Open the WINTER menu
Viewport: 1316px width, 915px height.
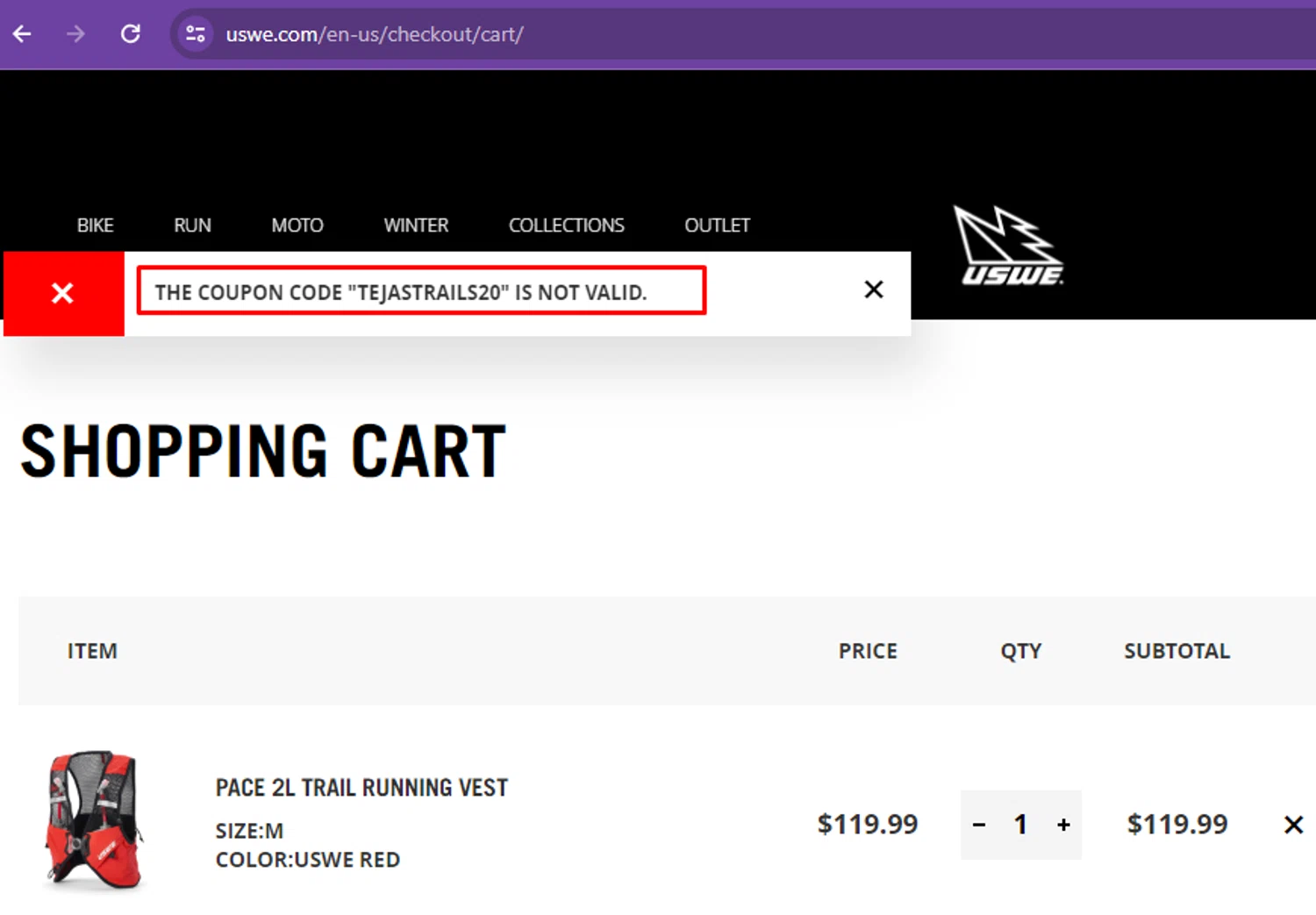coord(416,225)
